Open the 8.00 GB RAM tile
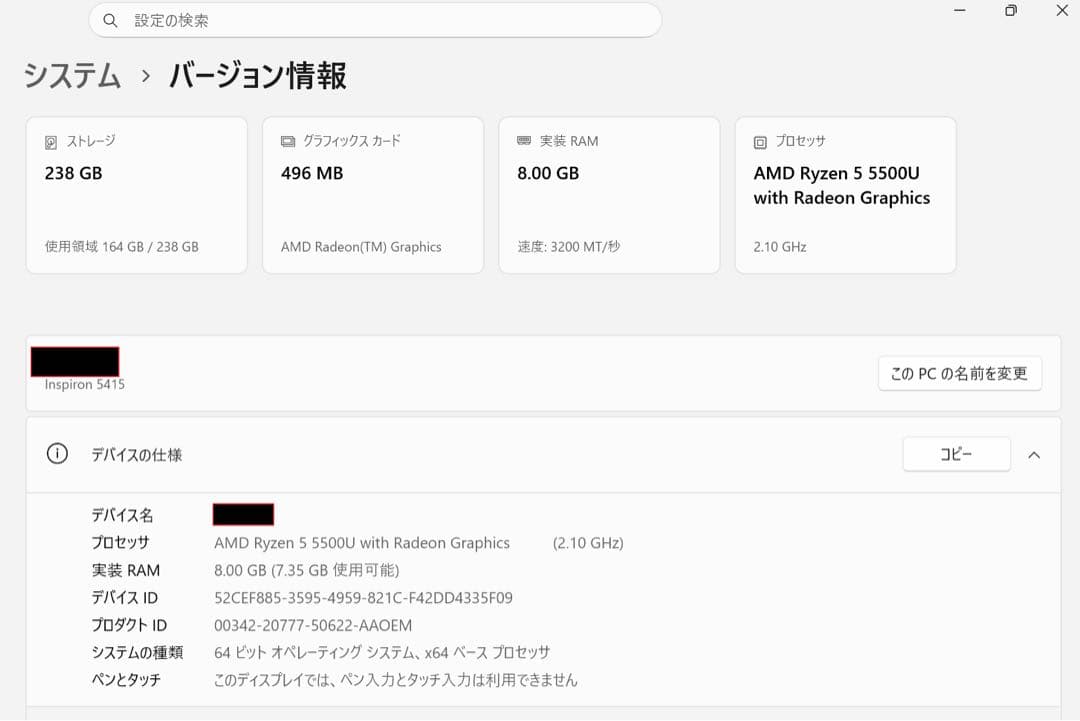Image resolution: width=1080 pixels, height=721 pixels. [x=609, y=196]
